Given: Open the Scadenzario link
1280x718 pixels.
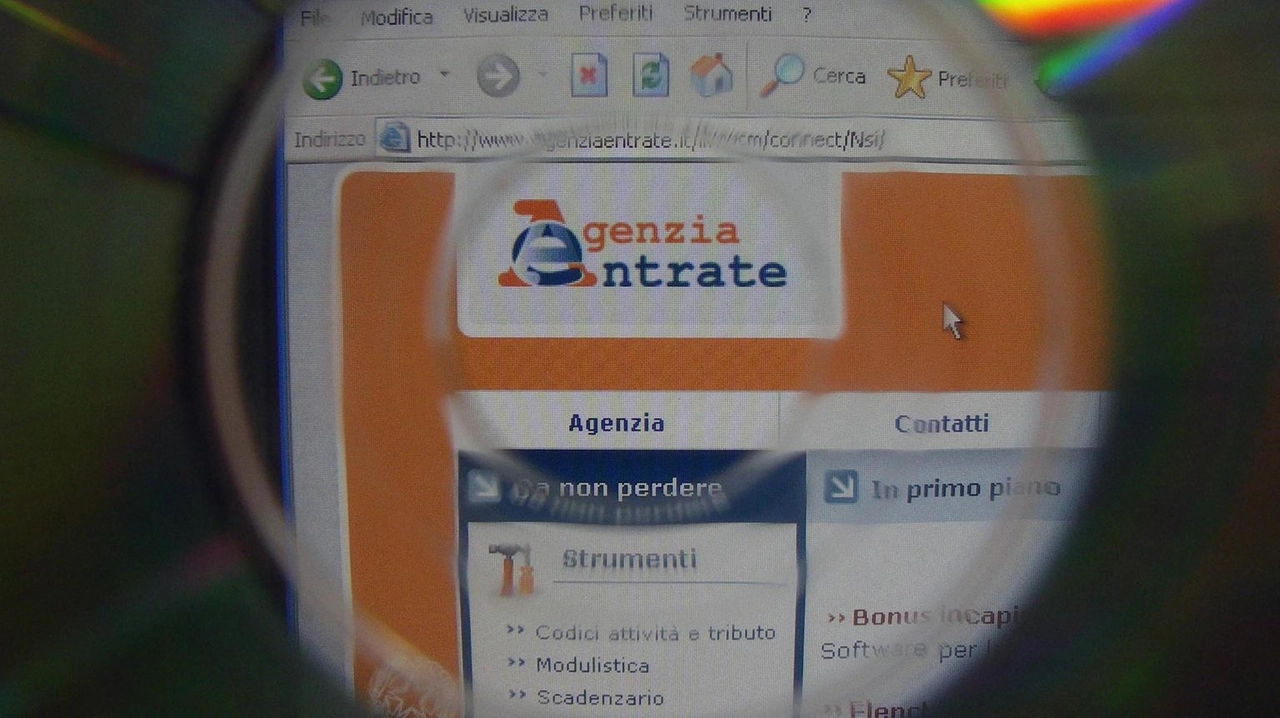Looking at the screenshot, I should tap(600, 697).
